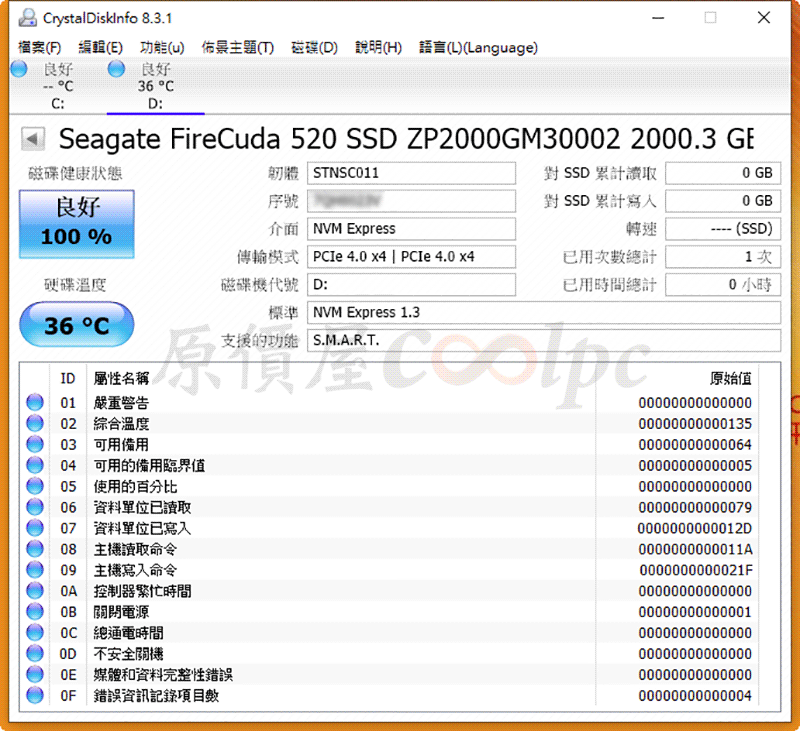
Task: Click status orb for attribute 0A 控制器繁忙時間
Action: pyautogui.click(x=35, y=591)
